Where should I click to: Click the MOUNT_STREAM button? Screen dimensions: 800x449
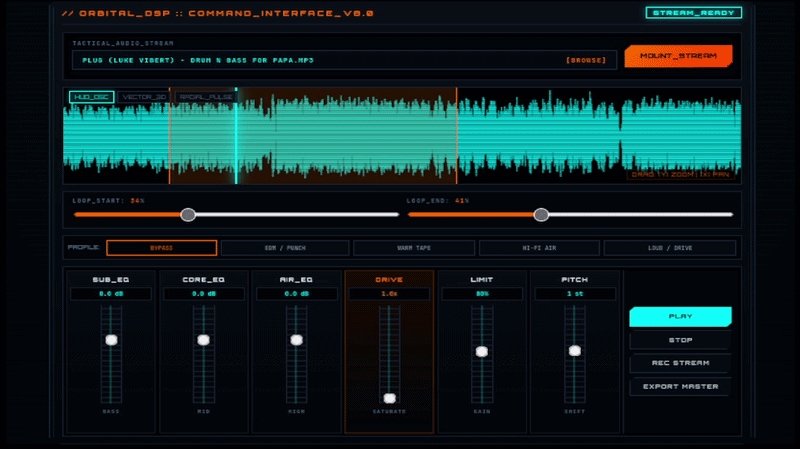[678, 56]
